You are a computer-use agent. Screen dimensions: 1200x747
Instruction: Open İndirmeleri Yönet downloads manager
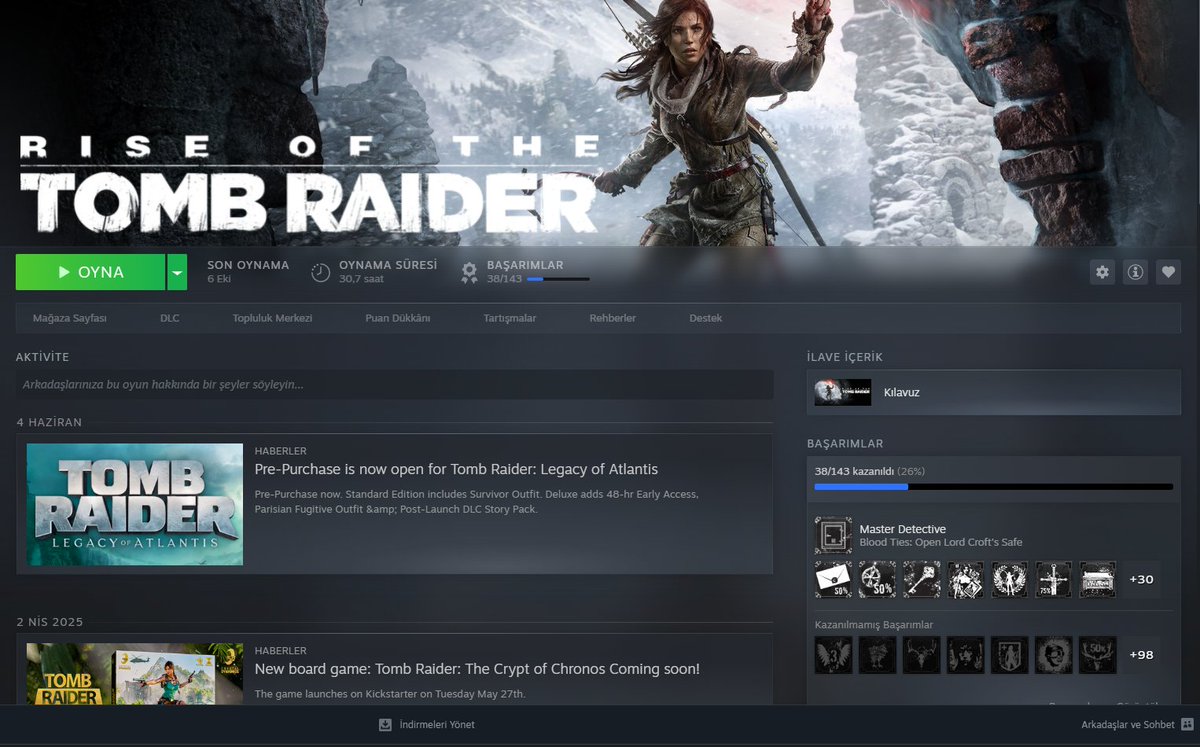click(437, 724)
